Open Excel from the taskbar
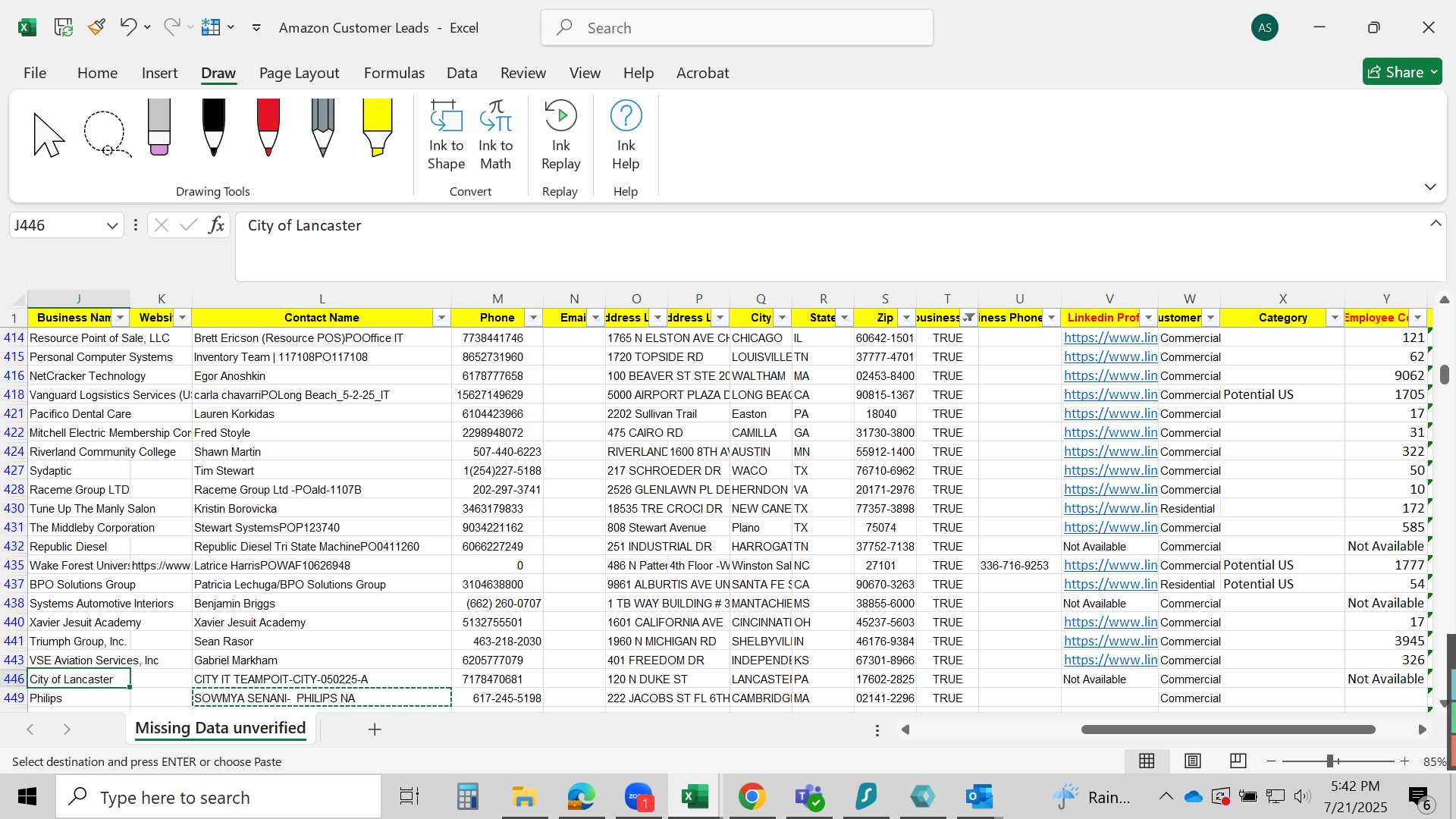This screenshot has height=819, width=1456. tap(695, 797)
